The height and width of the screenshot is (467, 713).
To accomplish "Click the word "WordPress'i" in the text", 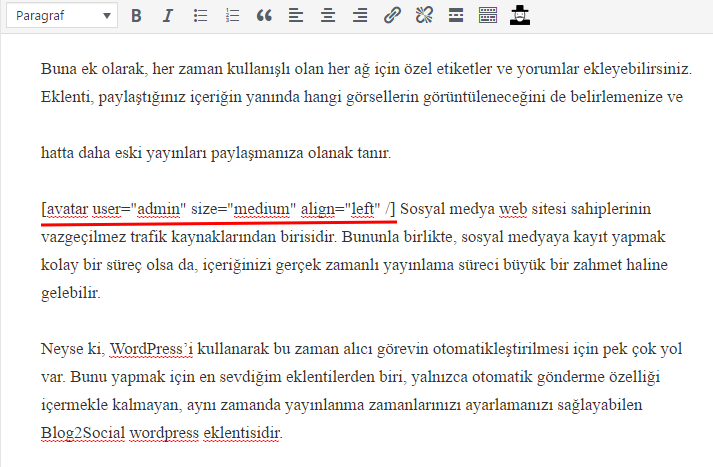I will (x=151, y=349).
